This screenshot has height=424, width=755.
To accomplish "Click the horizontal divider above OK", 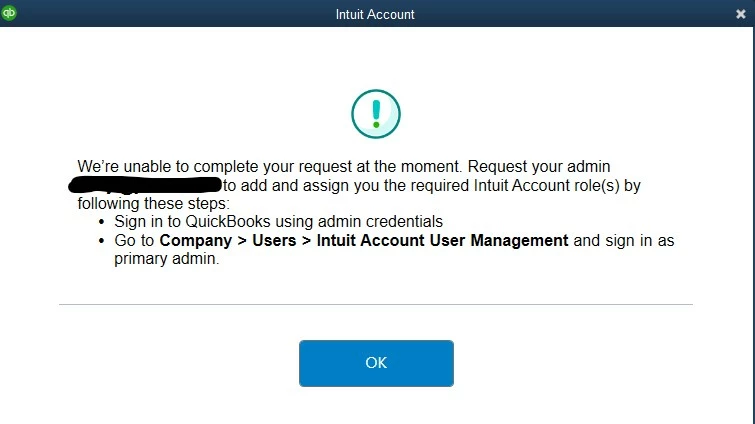I will (376, 304).
